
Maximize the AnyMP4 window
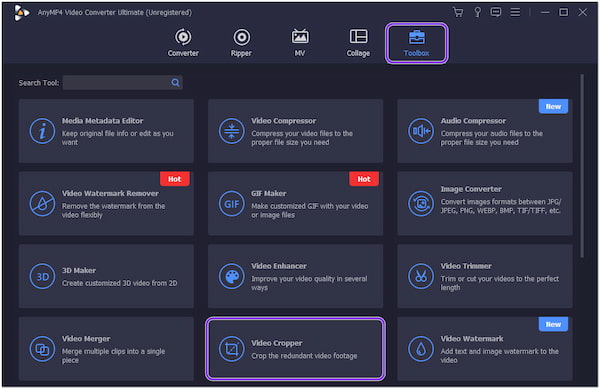coord(564,12)
